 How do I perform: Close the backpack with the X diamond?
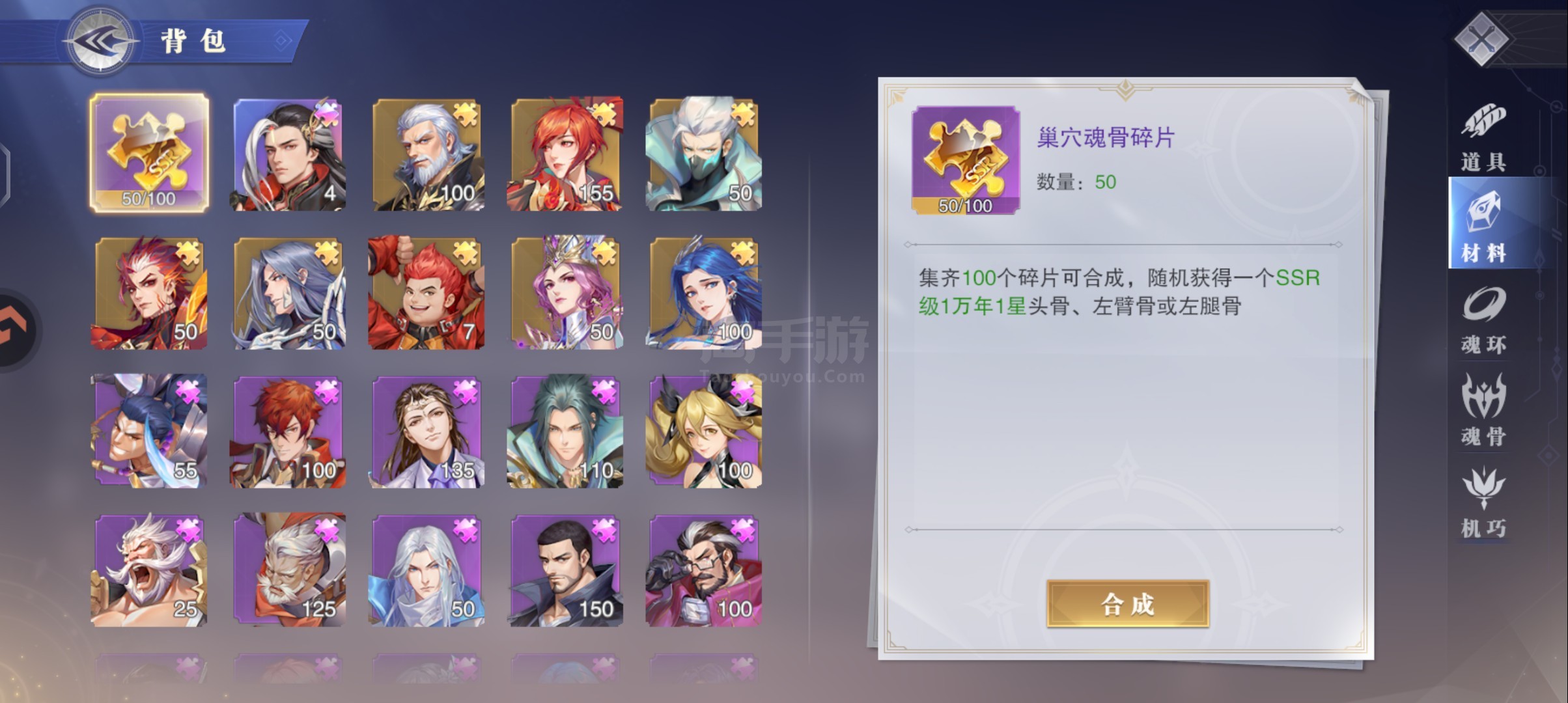1481,40
